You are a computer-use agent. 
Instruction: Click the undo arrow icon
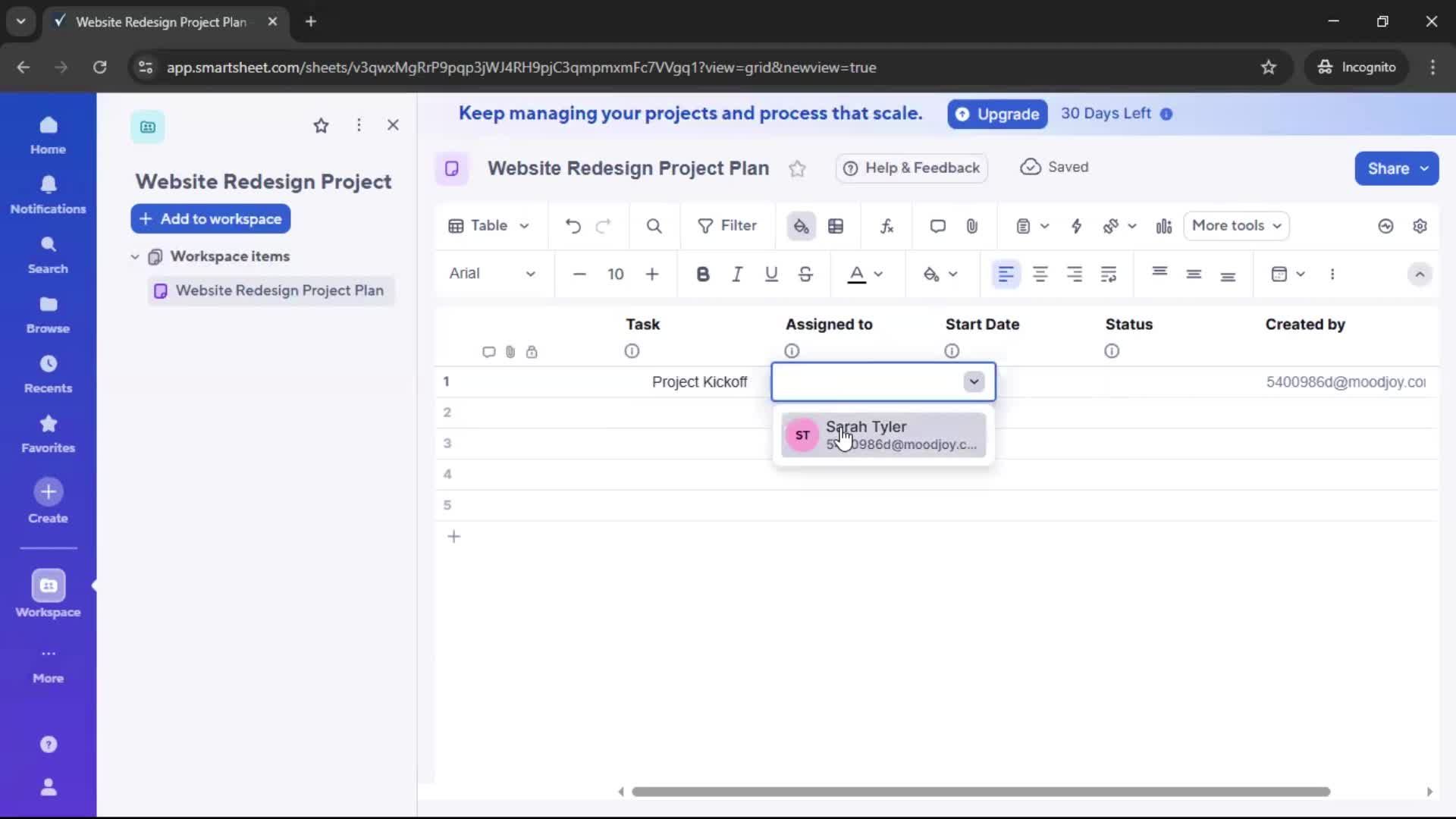(573, 225)
